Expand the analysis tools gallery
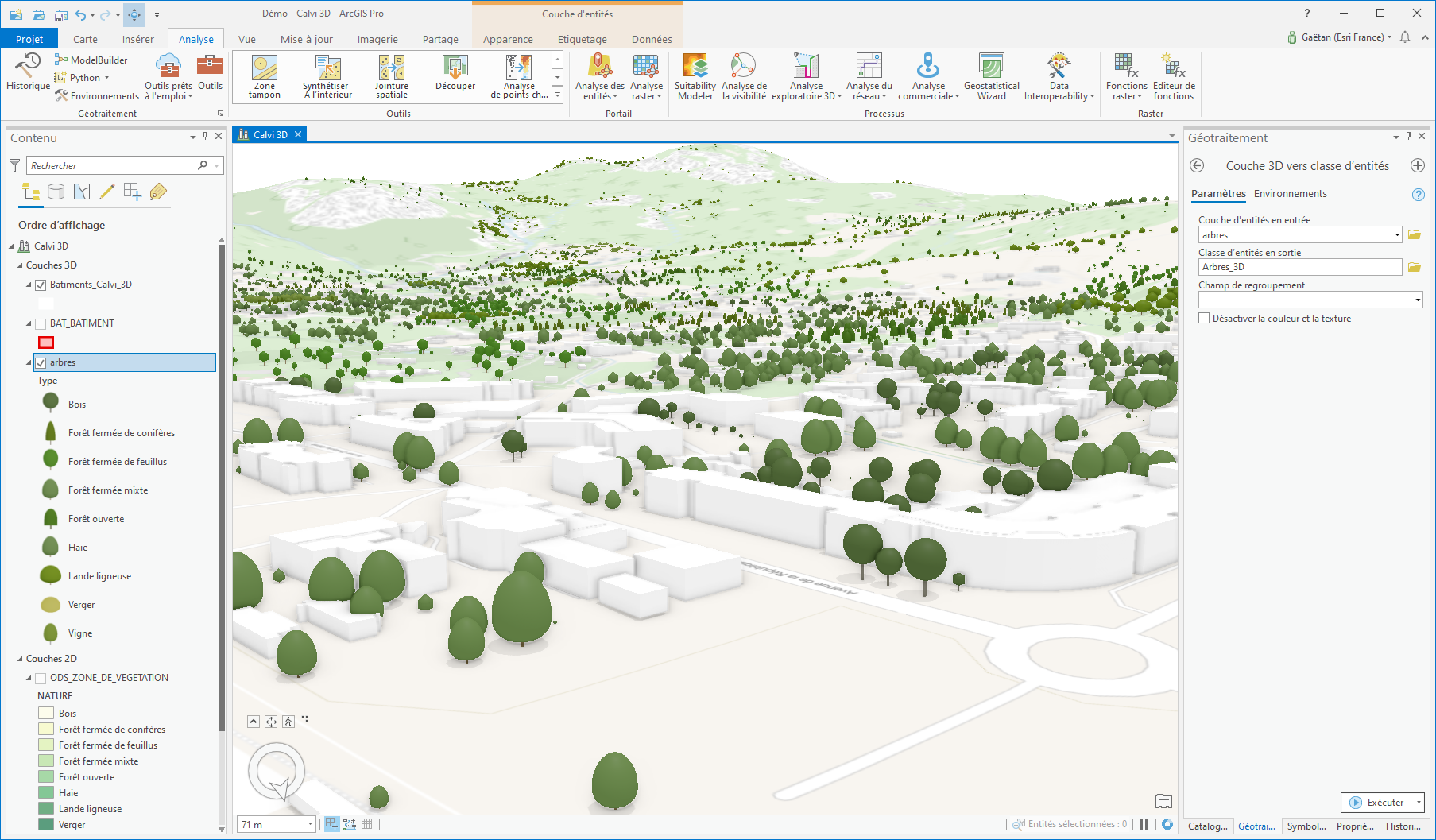Viewport: 1436px width, 840px height. tap(558, 95)
